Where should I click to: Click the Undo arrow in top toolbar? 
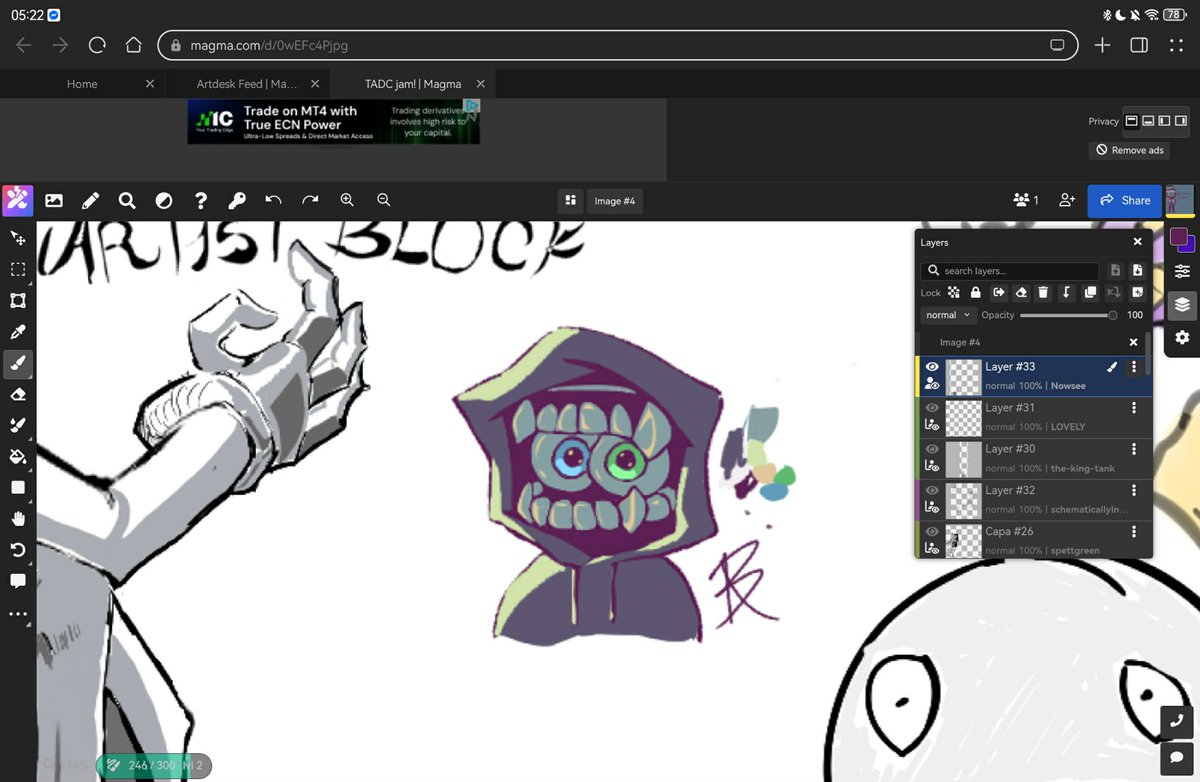point(273,200)
